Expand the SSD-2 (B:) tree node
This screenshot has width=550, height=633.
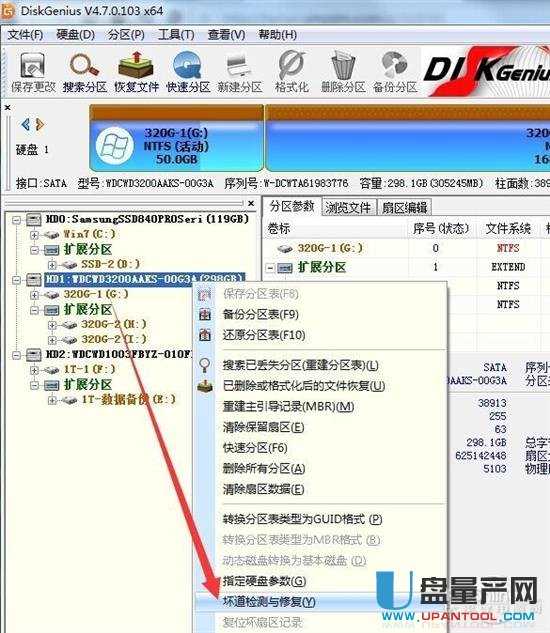tap(52, 265)
